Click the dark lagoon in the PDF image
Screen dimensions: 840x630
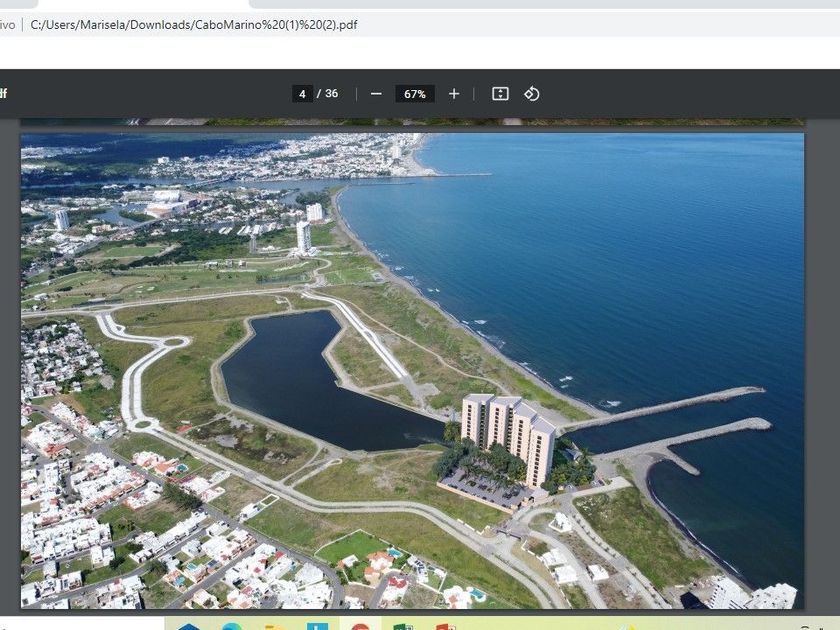pos(300,380)
